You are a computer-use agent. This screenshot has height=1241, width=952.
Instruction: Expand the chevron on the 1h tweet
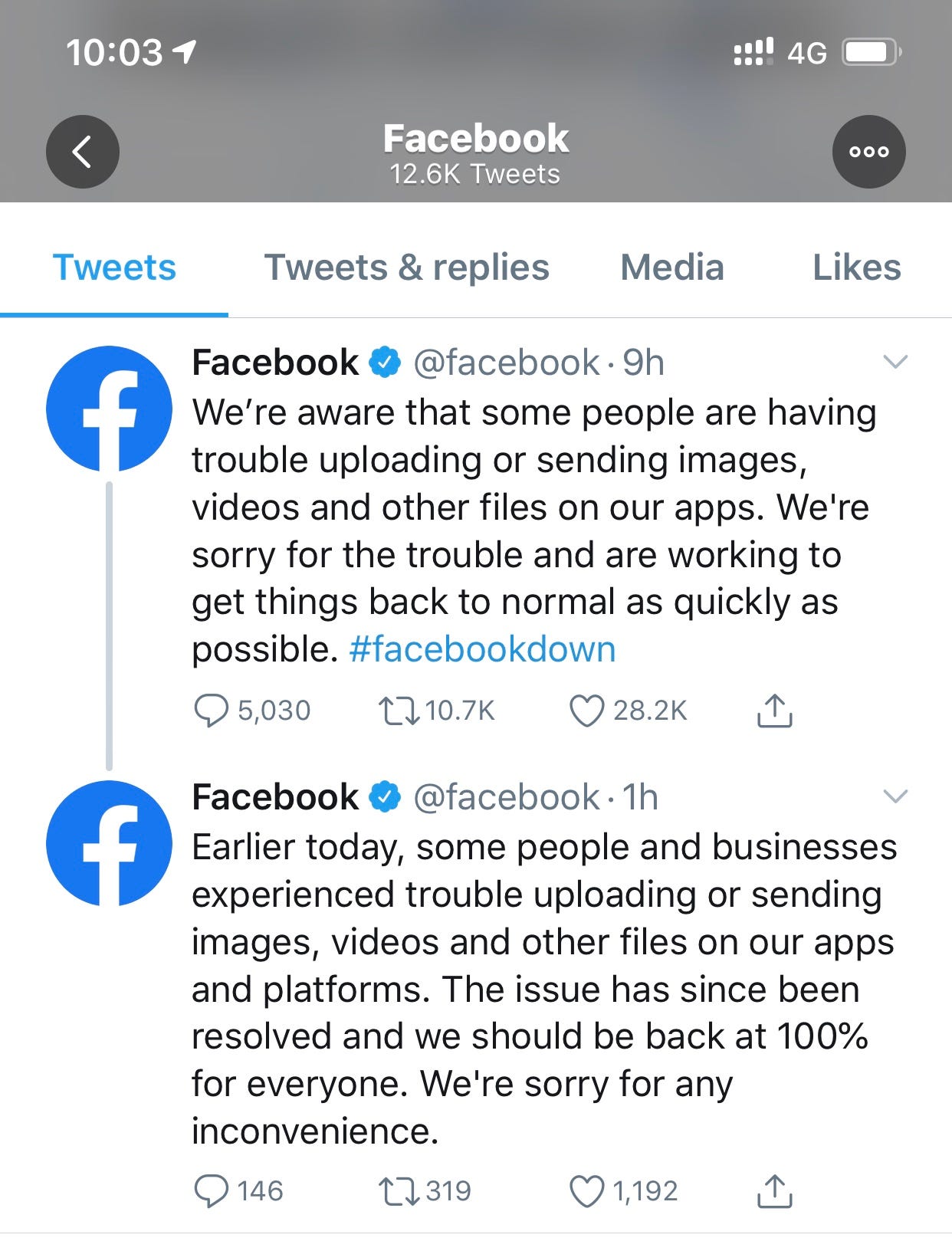click(895, 796)
